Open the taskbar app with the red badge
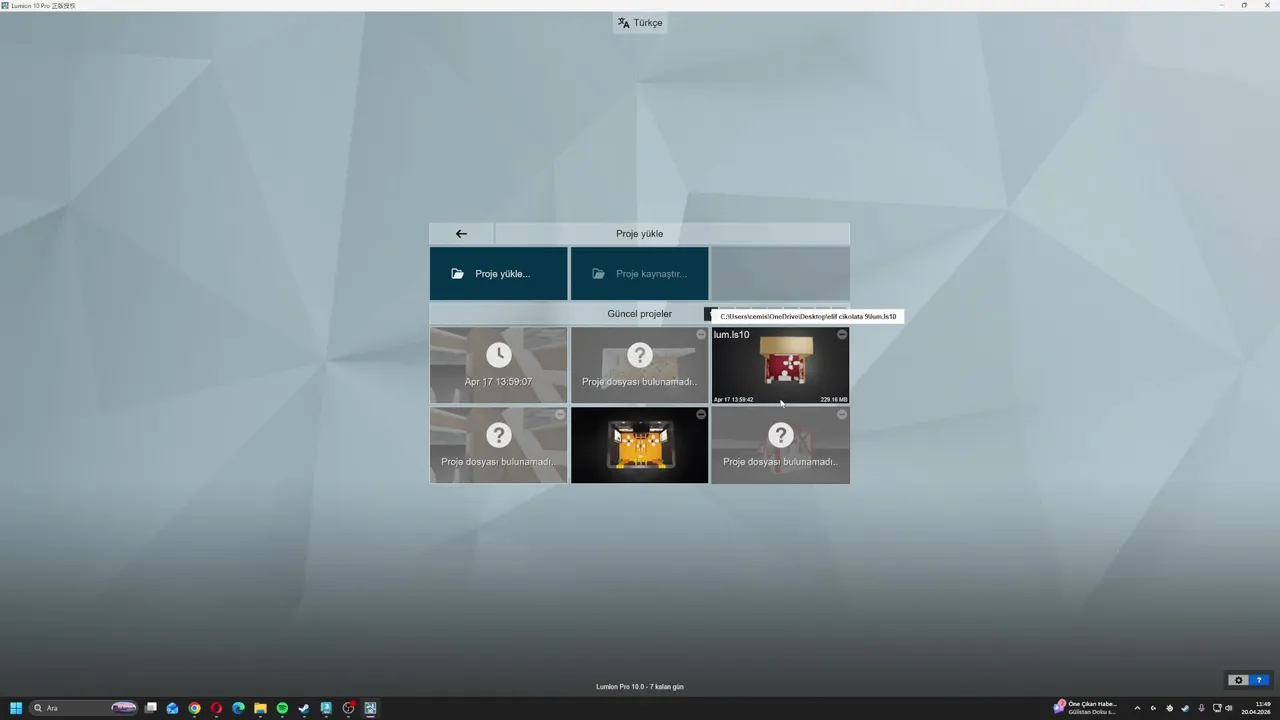Screen dimensions: 1280x720 (x=348, y=708)
